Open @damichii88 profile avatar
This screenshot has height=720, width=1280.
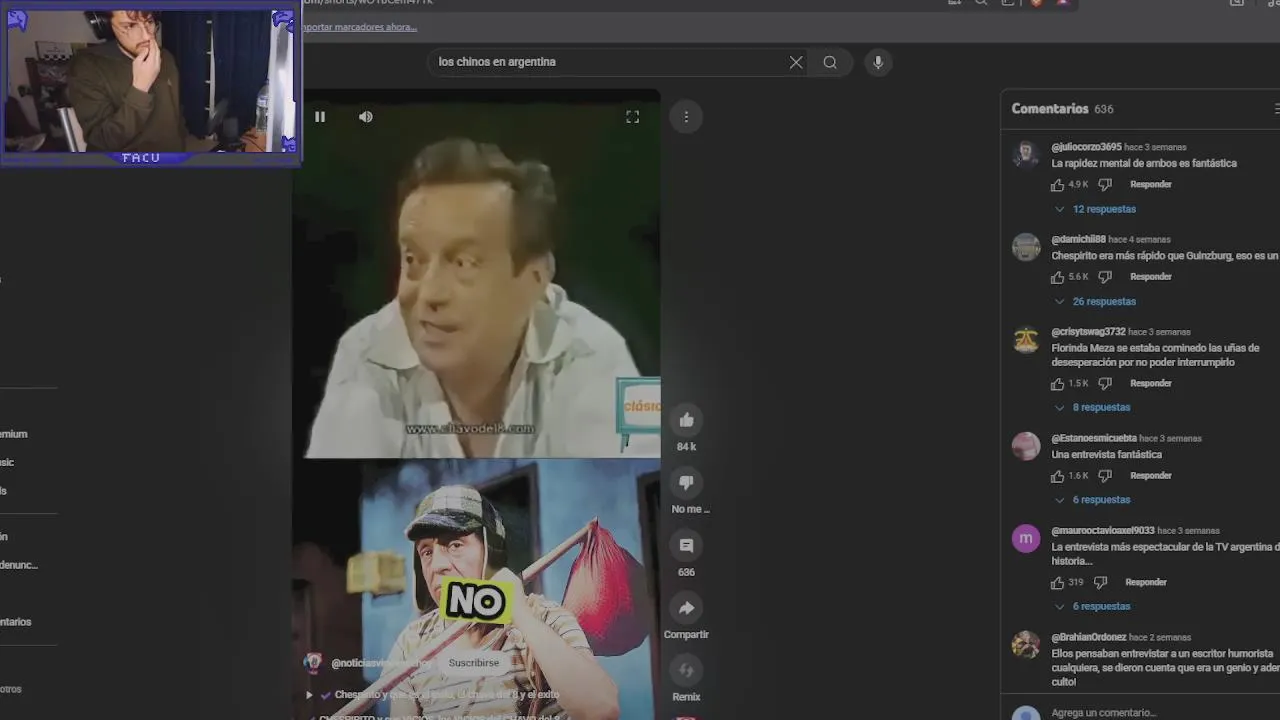(x=1026, y=247)
